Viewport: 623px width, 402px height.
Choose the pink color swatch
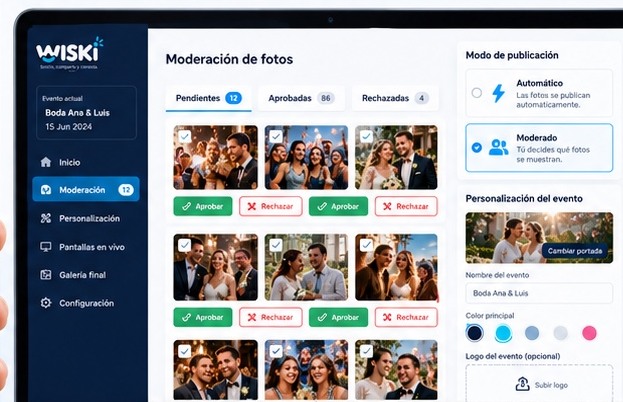[589, 333]
